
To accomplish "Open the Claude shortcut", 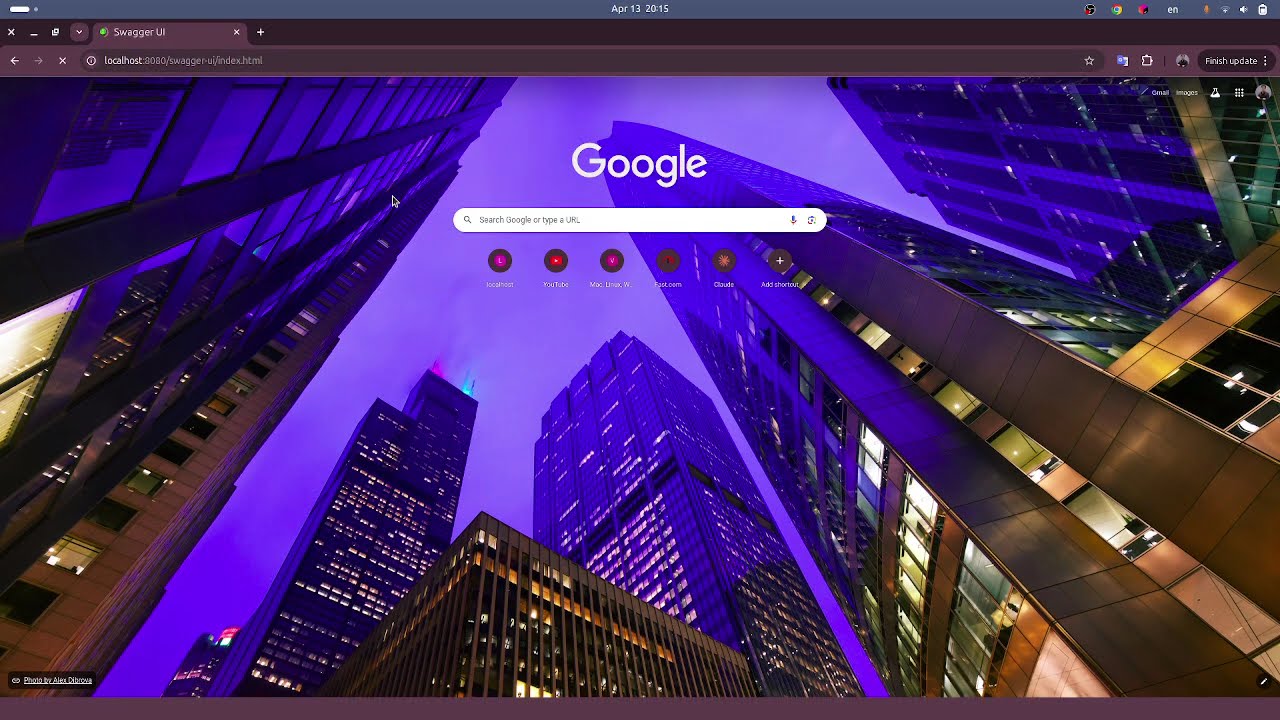I will (x=724, y=262).
